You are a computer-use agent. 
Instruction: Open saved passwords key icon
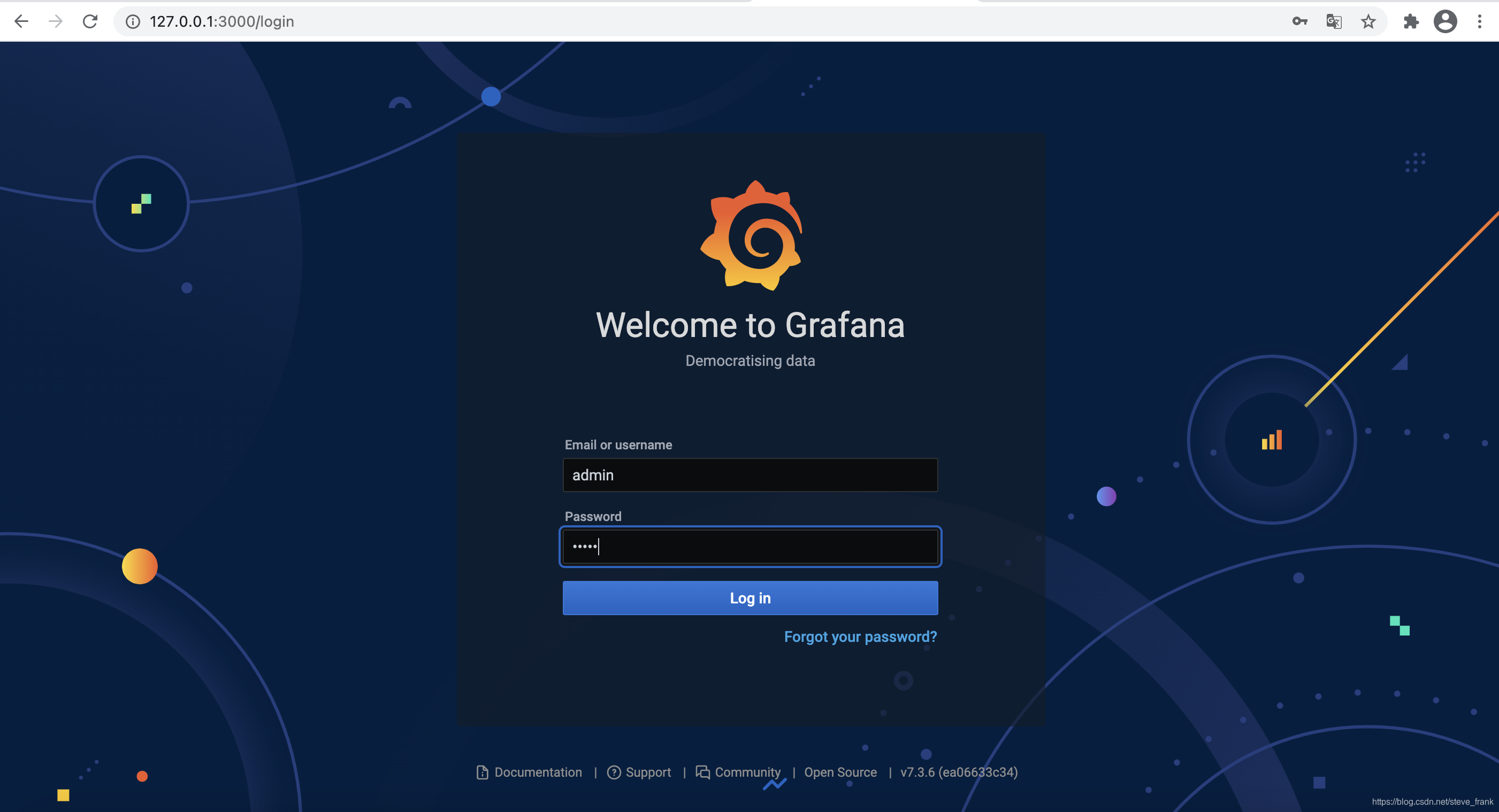coord(1299,21)
